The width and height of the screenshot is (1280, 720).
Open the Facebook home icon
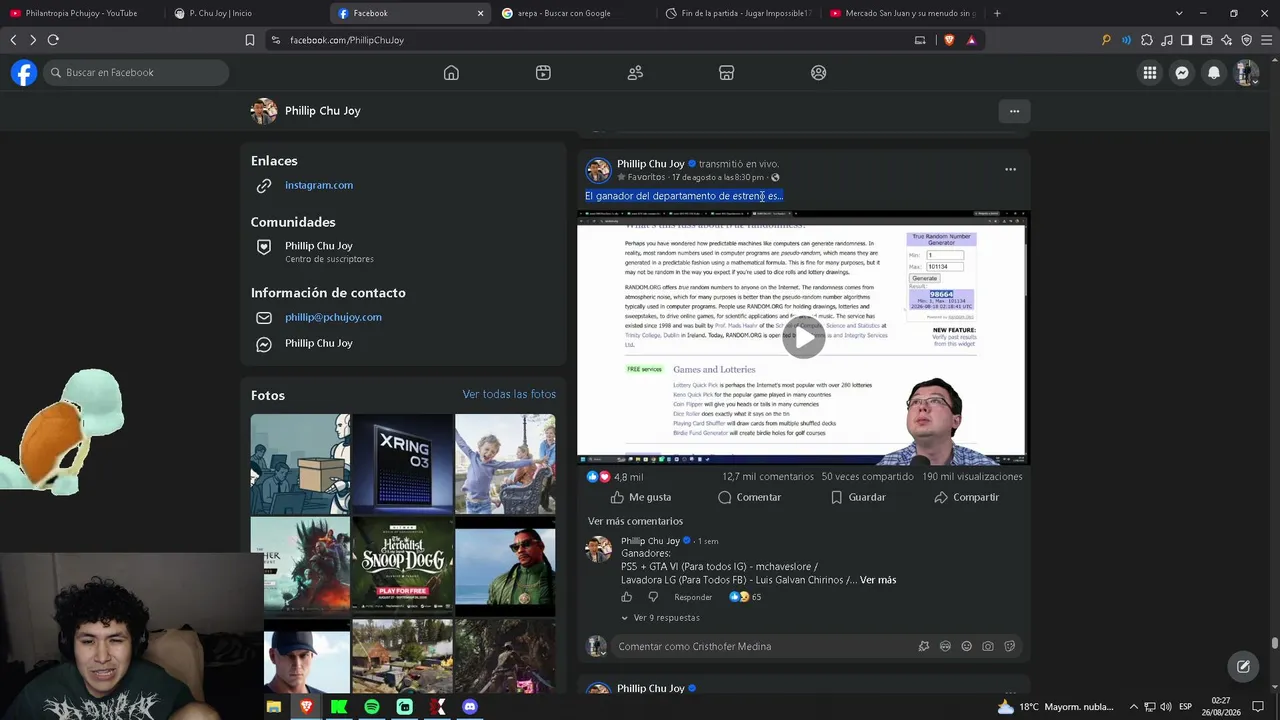coord(451,73)
